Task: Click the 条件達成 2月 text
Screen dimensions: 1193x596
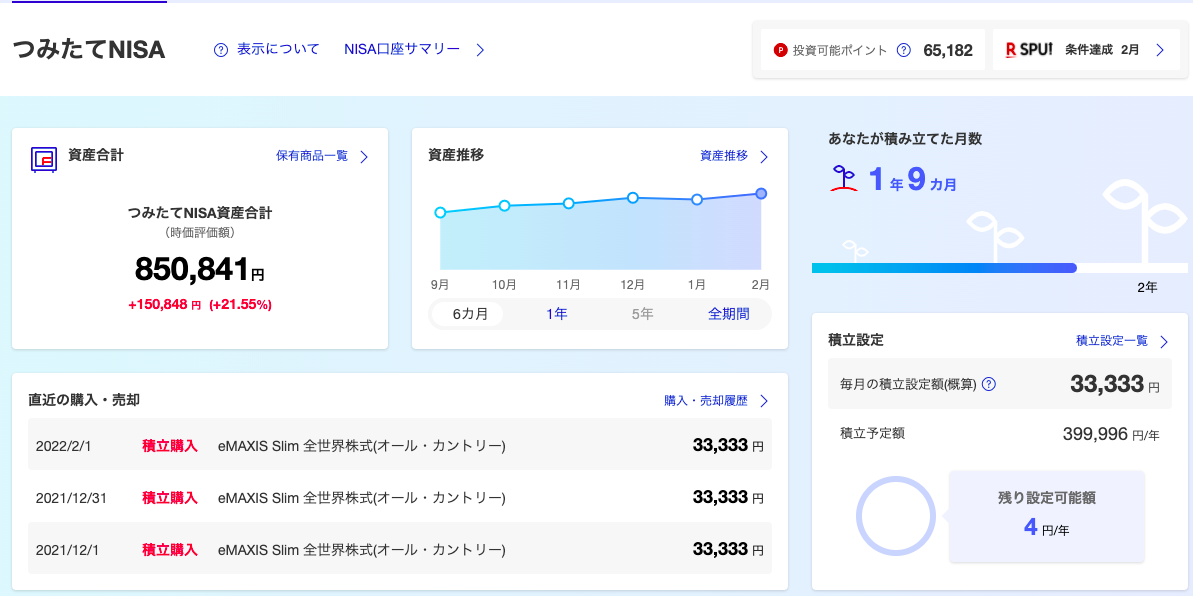Action: [x=1102, y=50]
